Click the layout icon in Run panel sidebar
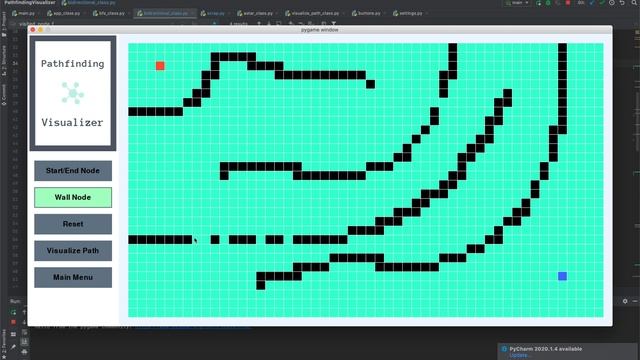640x360 pixels. tap(13, 334)
